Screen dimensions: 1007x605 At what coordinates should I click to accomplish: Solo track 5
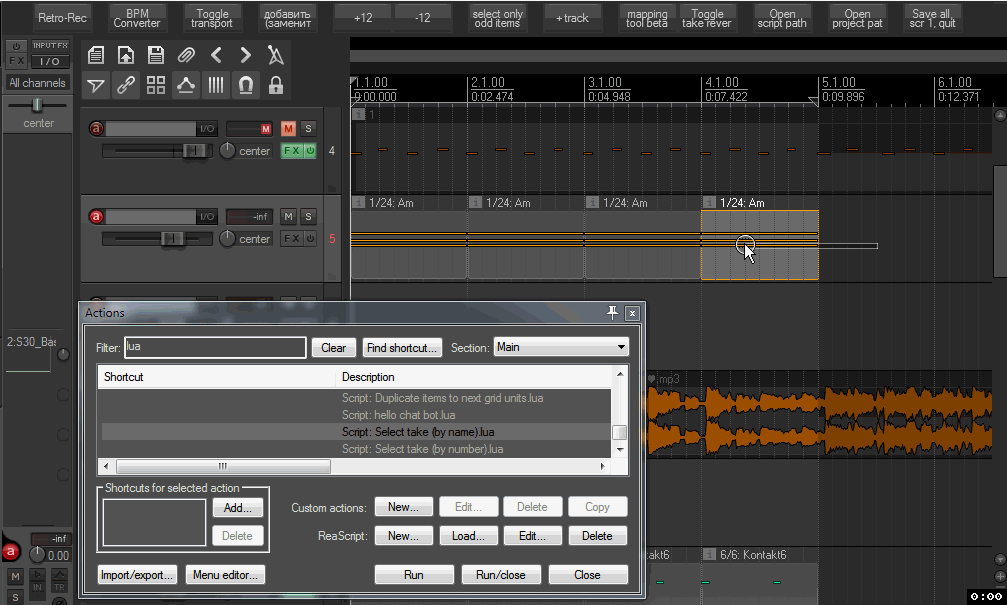tap(308, 216)
